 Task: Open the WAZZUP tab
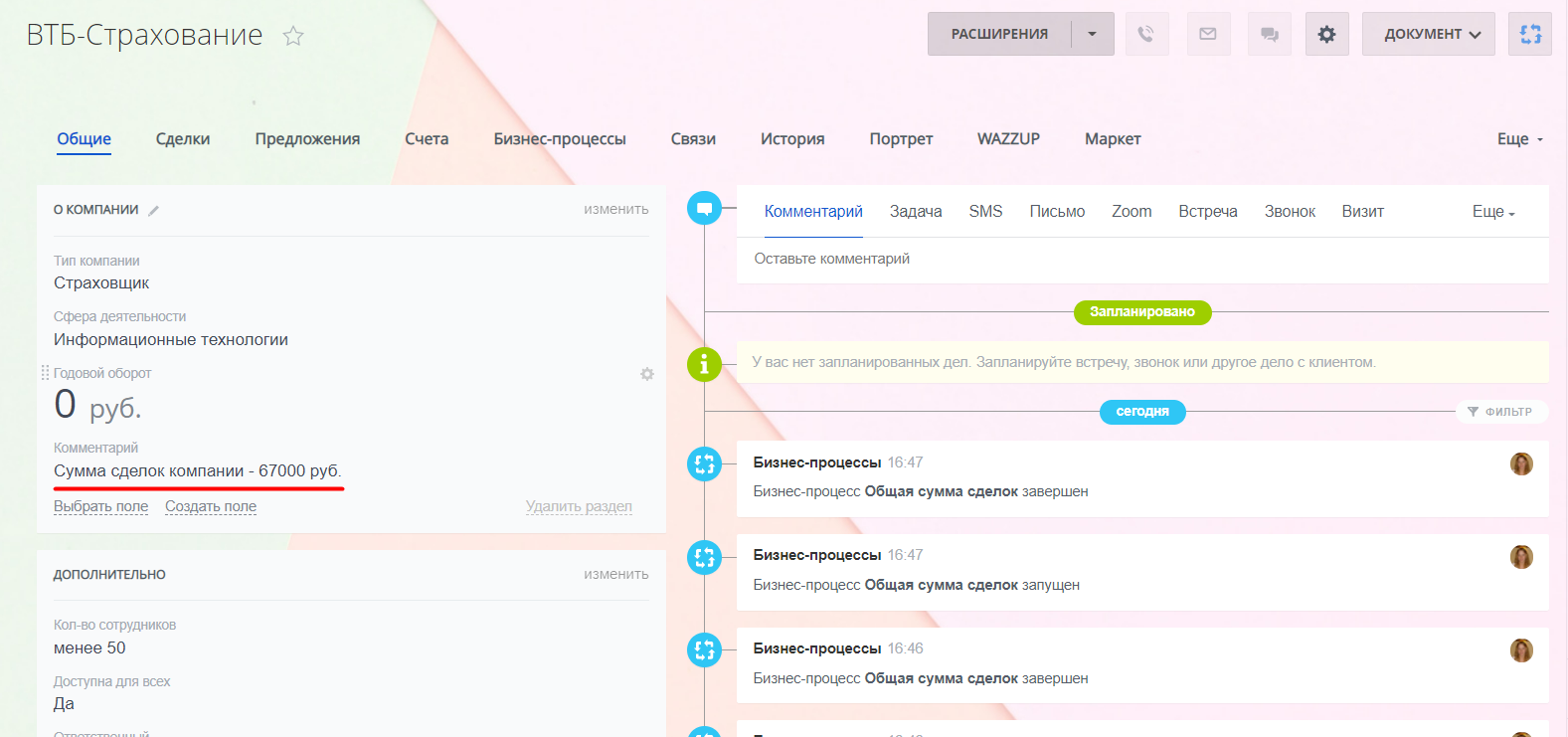coord(1008,139)
